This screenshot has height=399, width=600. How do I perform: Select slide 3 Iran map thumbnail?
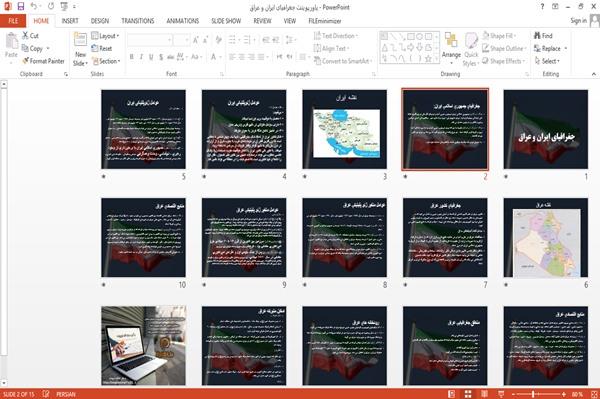point(344,129)
